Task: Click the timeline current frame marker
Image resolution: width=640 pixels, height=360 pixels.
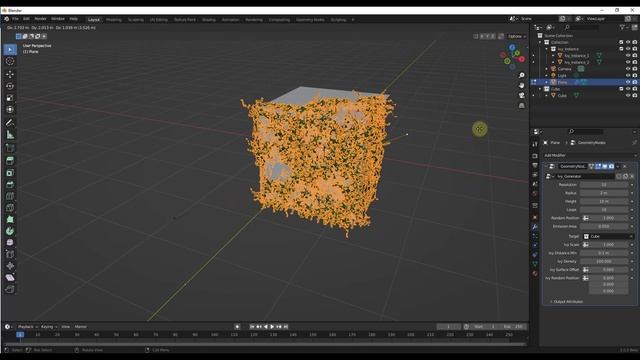Action: pyautogui.click(x=20, y=335)
